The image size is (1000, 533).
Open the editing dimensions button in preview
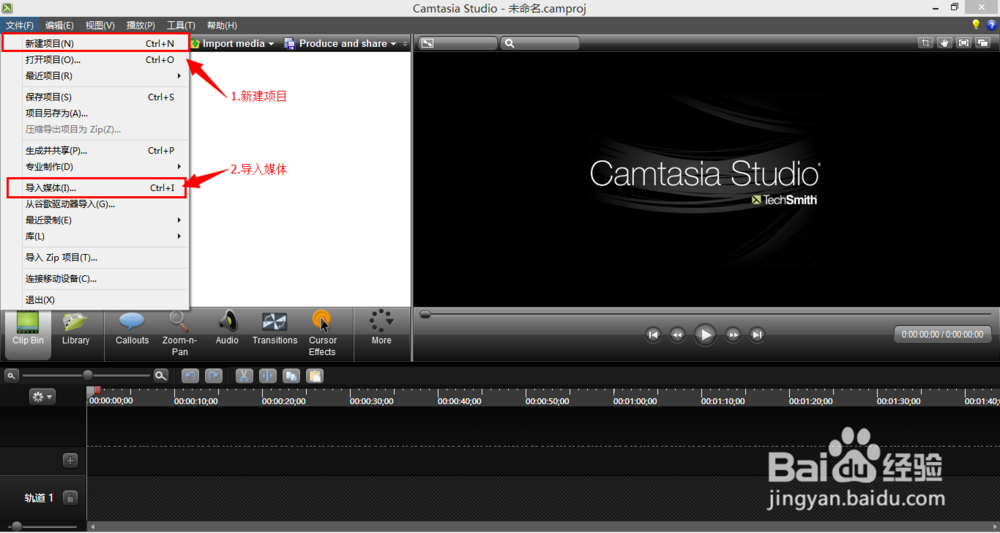(457, 43)
